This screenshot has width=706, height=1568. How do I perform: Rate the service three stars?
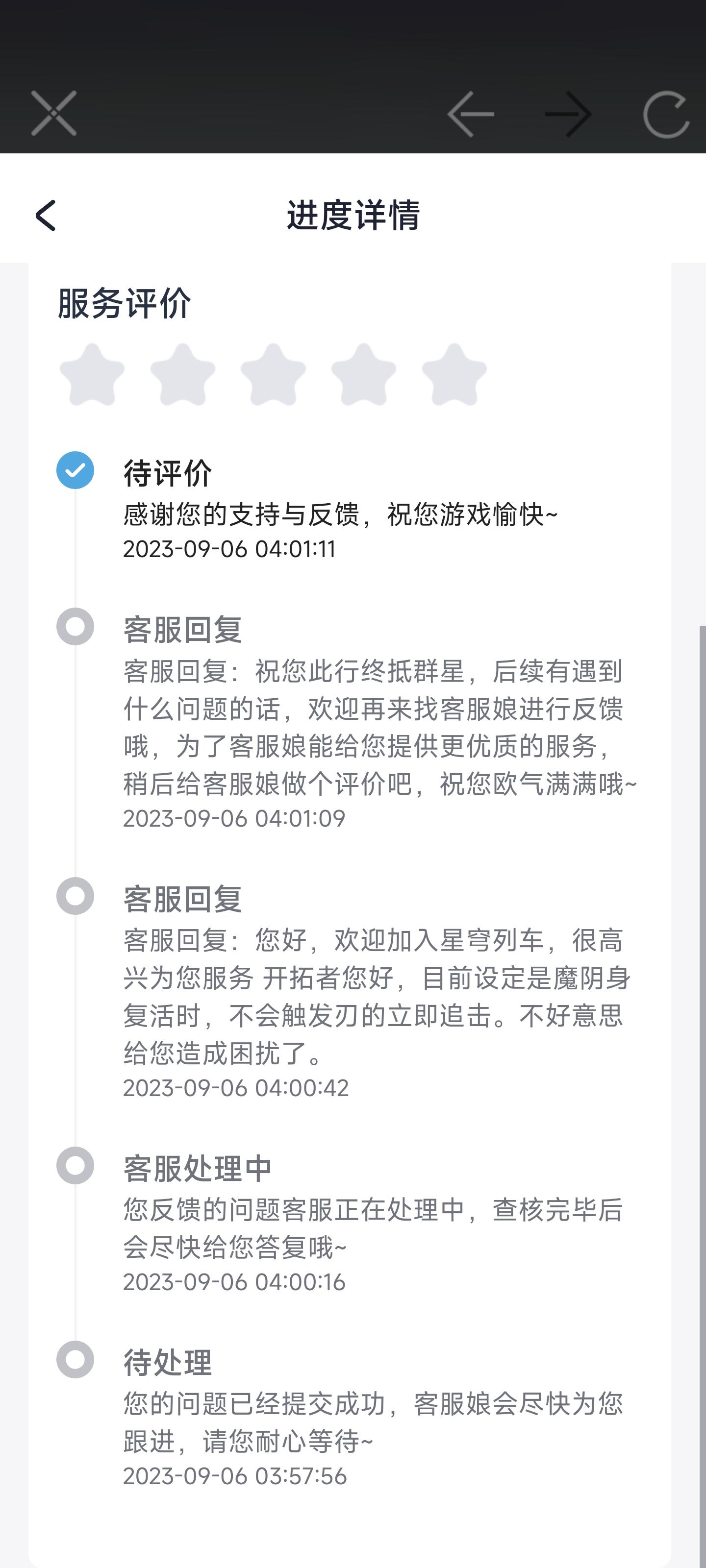click(x=273, y=374)
